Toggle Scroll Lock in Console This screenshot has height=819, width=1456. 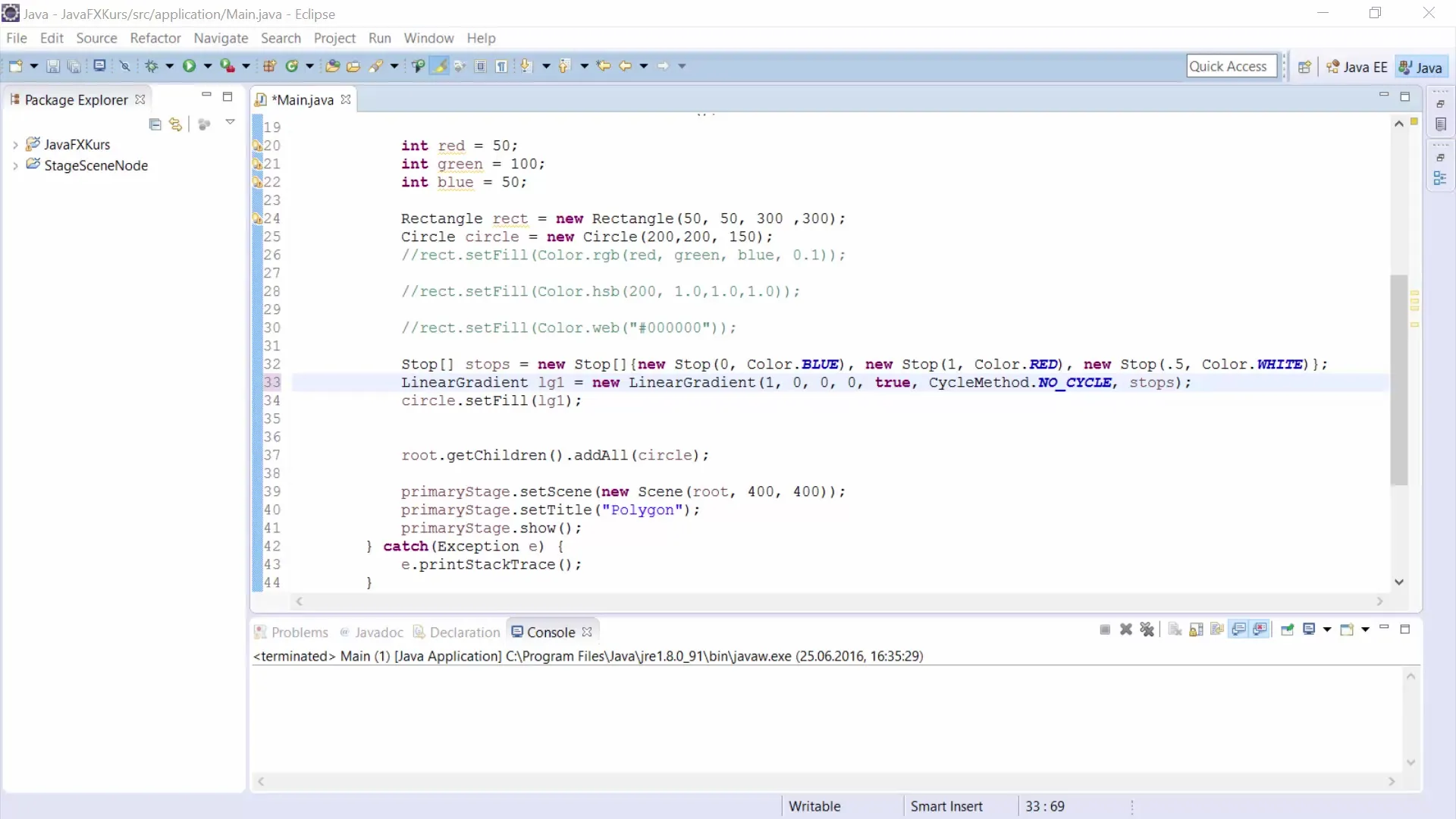point(1196,630)
